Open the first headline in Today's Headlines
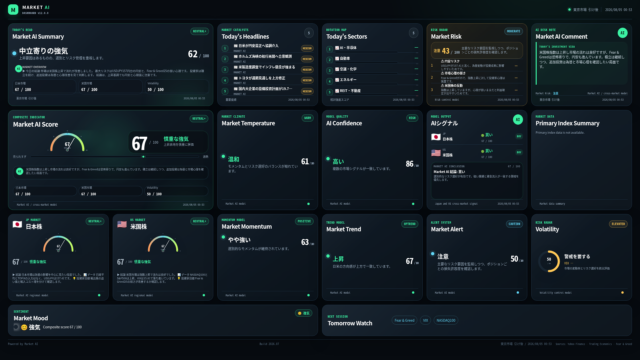640x360 pixels. [267, 48]
